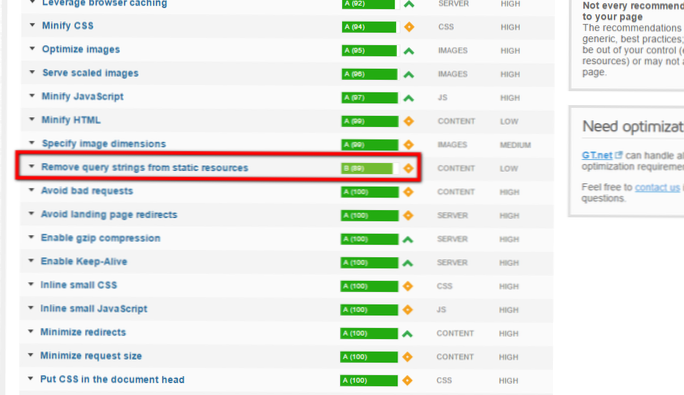Expand the Minify JavaScript row arrow

pos(32,96)
